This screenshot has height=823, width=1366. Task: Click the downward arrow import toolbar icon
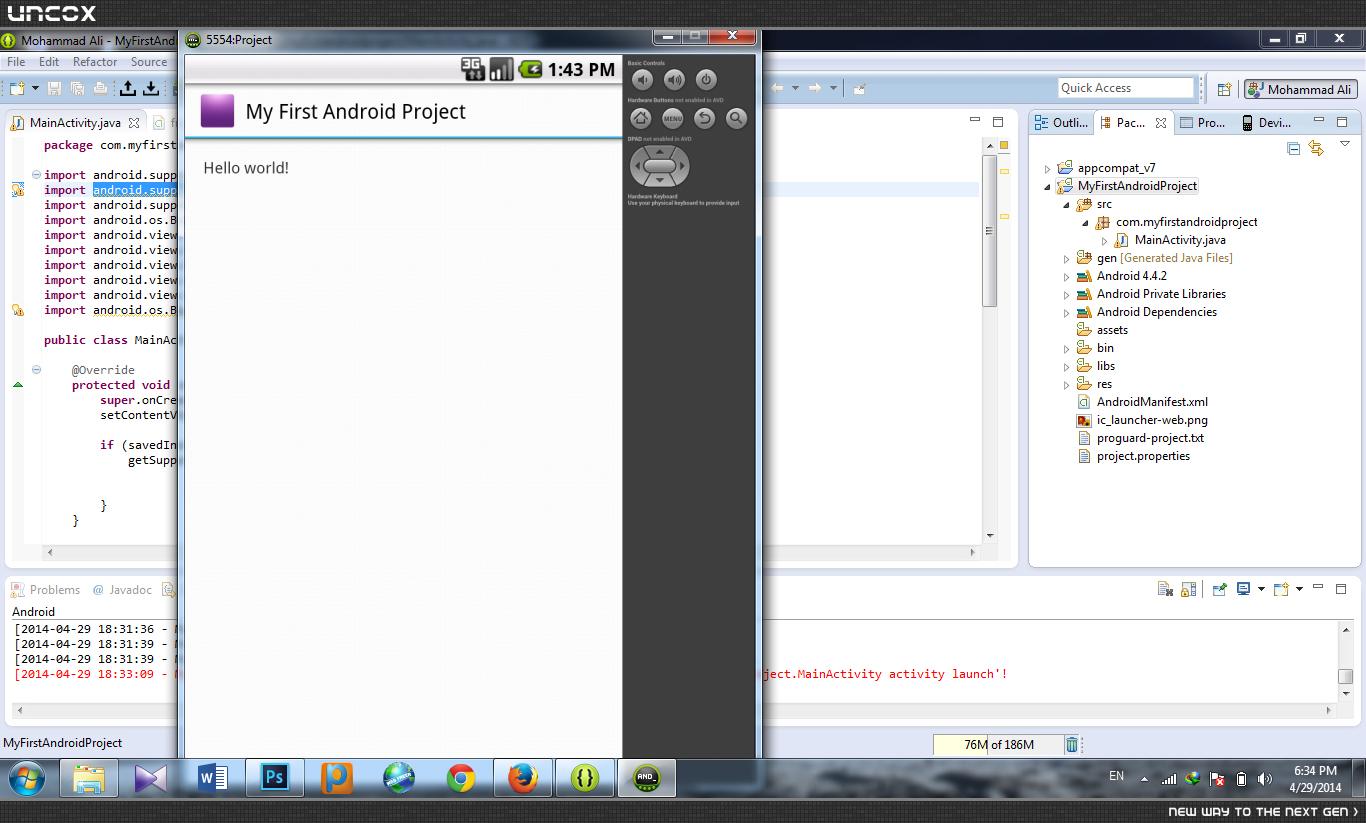151,89
